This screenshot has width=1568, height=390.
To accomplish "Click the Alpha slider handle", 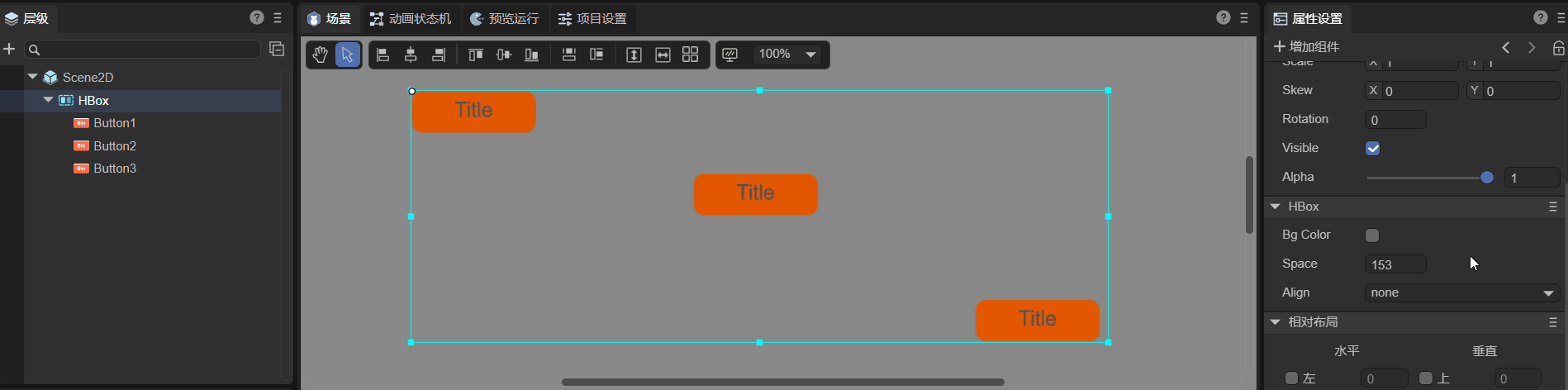I will tap(1487, 178).
